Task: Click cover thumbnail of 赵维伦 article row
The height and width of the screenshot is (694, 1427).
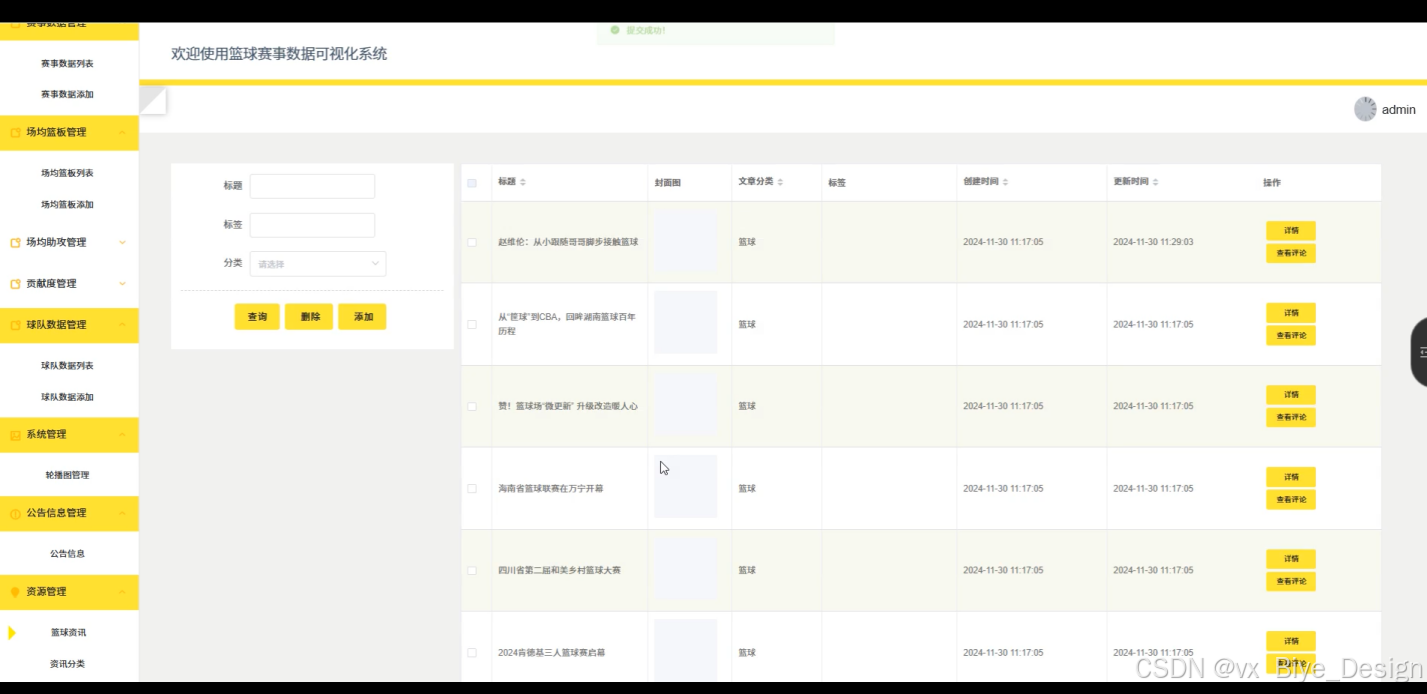Action: tap(685, 241)
